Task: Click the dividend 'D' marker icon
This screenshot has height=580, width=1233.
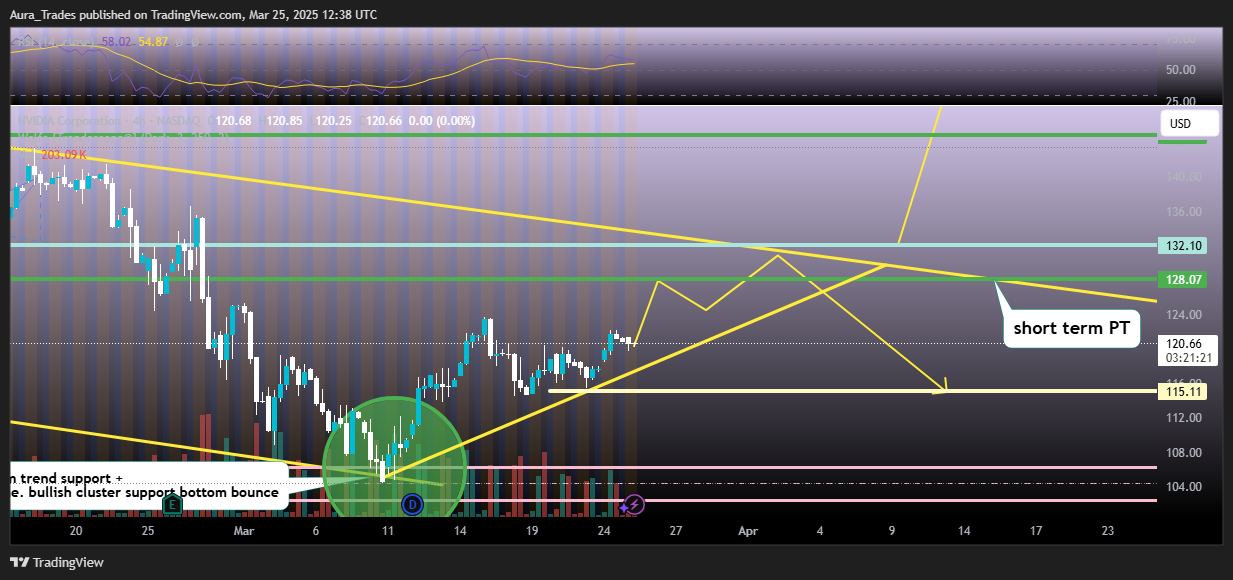Action: (x=412, y=506)
